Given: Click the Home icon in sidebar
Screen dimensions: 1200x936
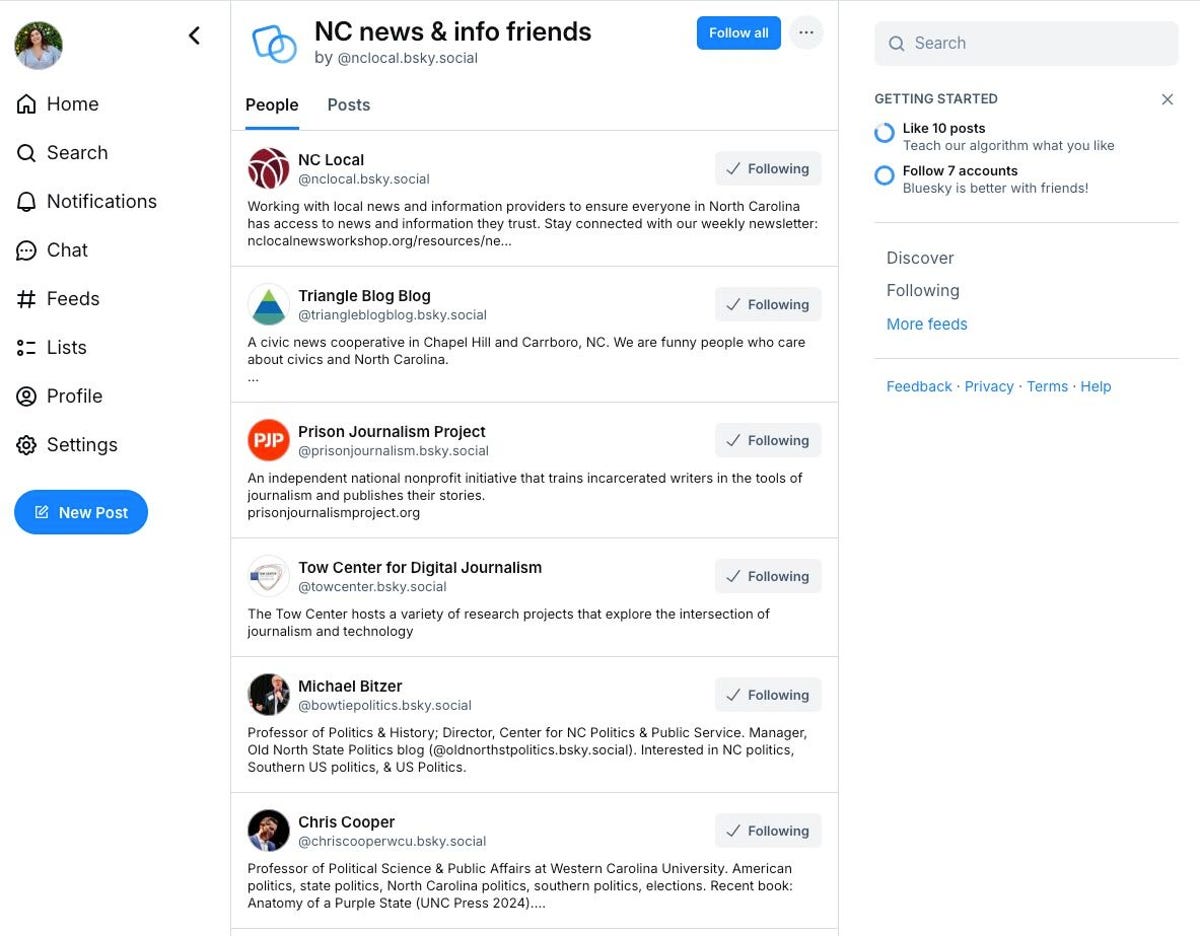Looking at the screenshot, I should 27,104.
